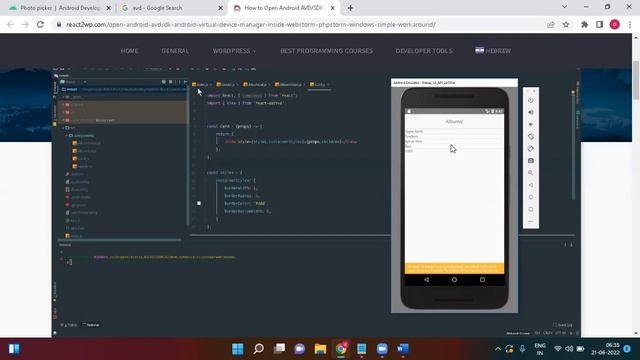This screenshot has height=360, width=640.
Task: Open the Chrome profile avatar
Action: pos(615,24)
